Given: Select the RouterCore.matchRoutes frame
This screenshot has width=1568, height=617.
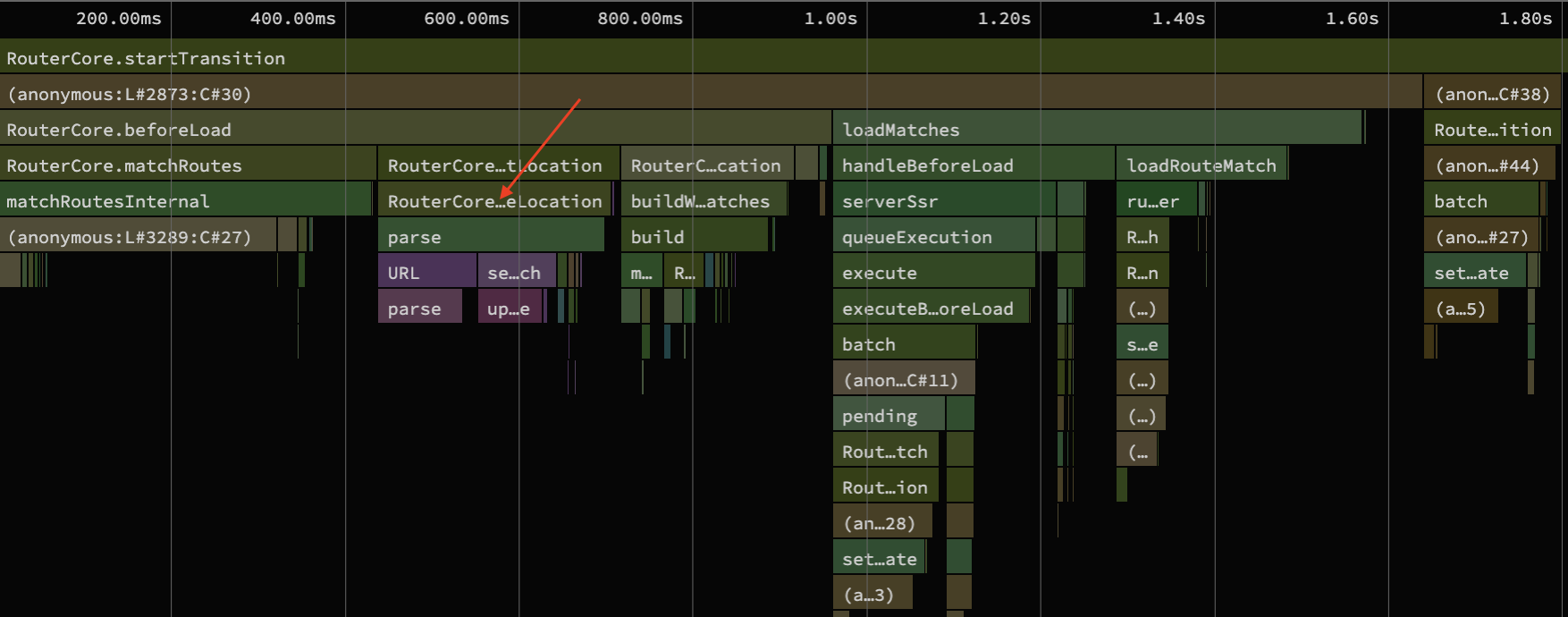Looking at the screenshot, I should 188,165.
